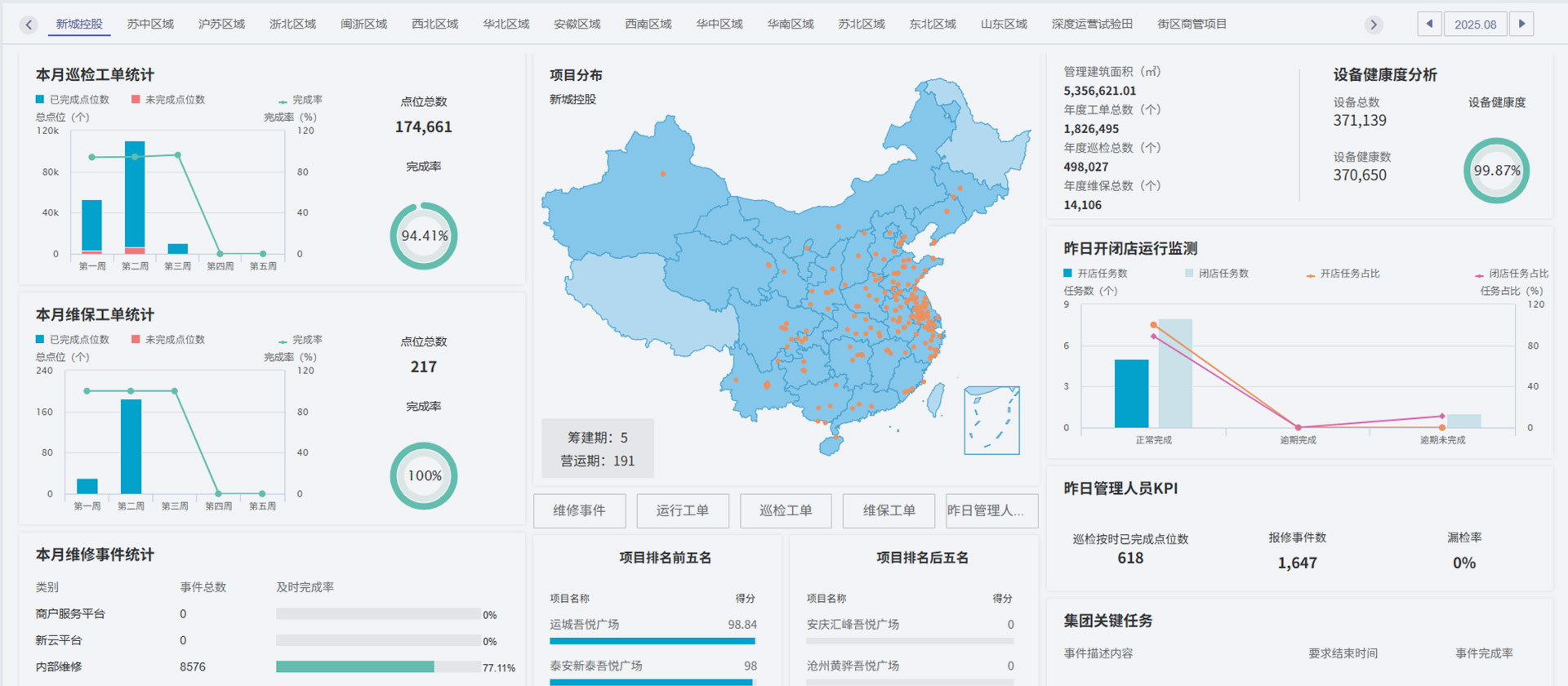The height and width of the screenshot is (686, 1568).
Task: Toggle 闭店任务数 legend series
Action: click(1217, 274)
